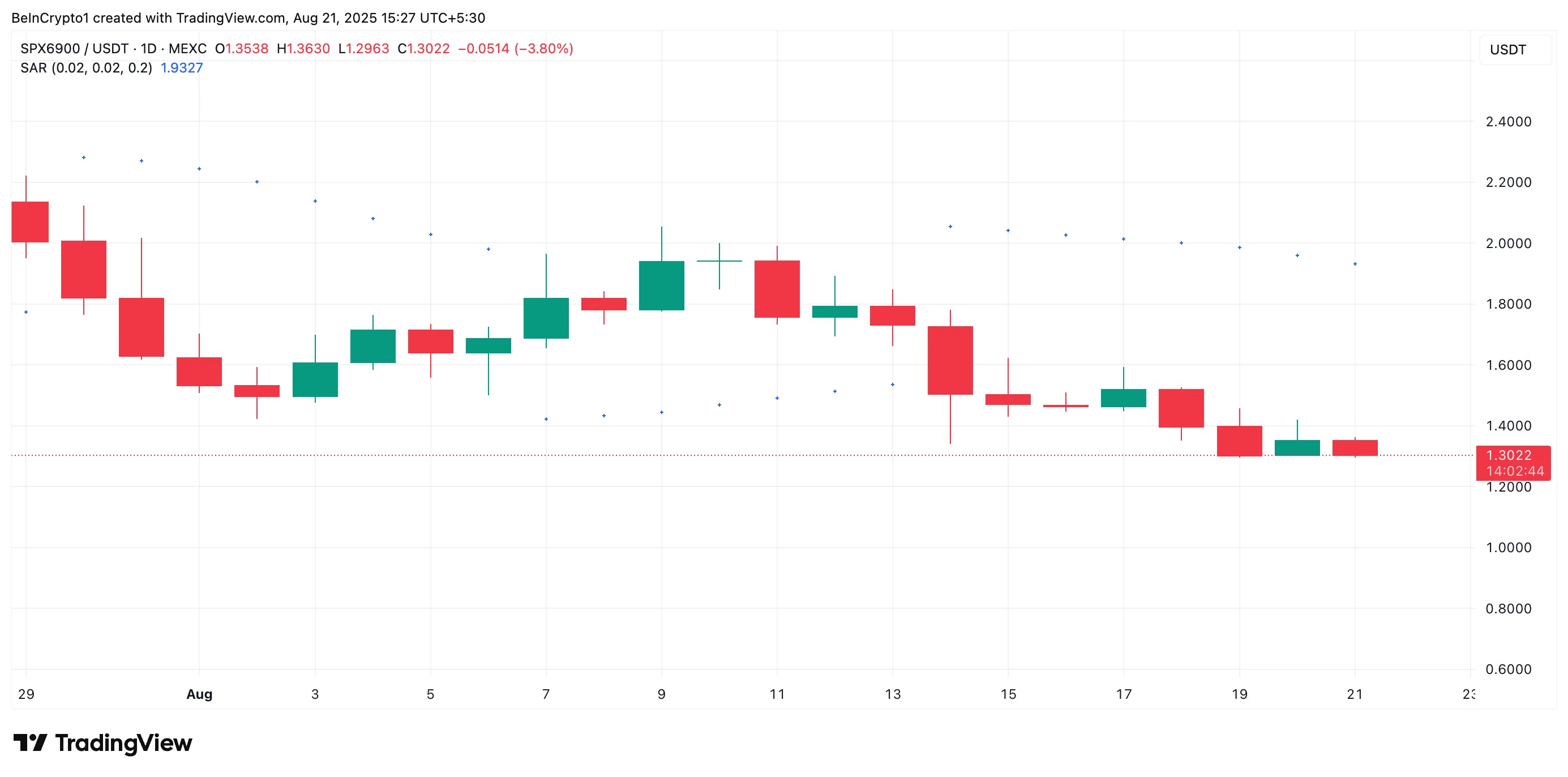Click the "Aug" date label on time axis
This screenshot has height=777, width=1568.
(199, 694)
